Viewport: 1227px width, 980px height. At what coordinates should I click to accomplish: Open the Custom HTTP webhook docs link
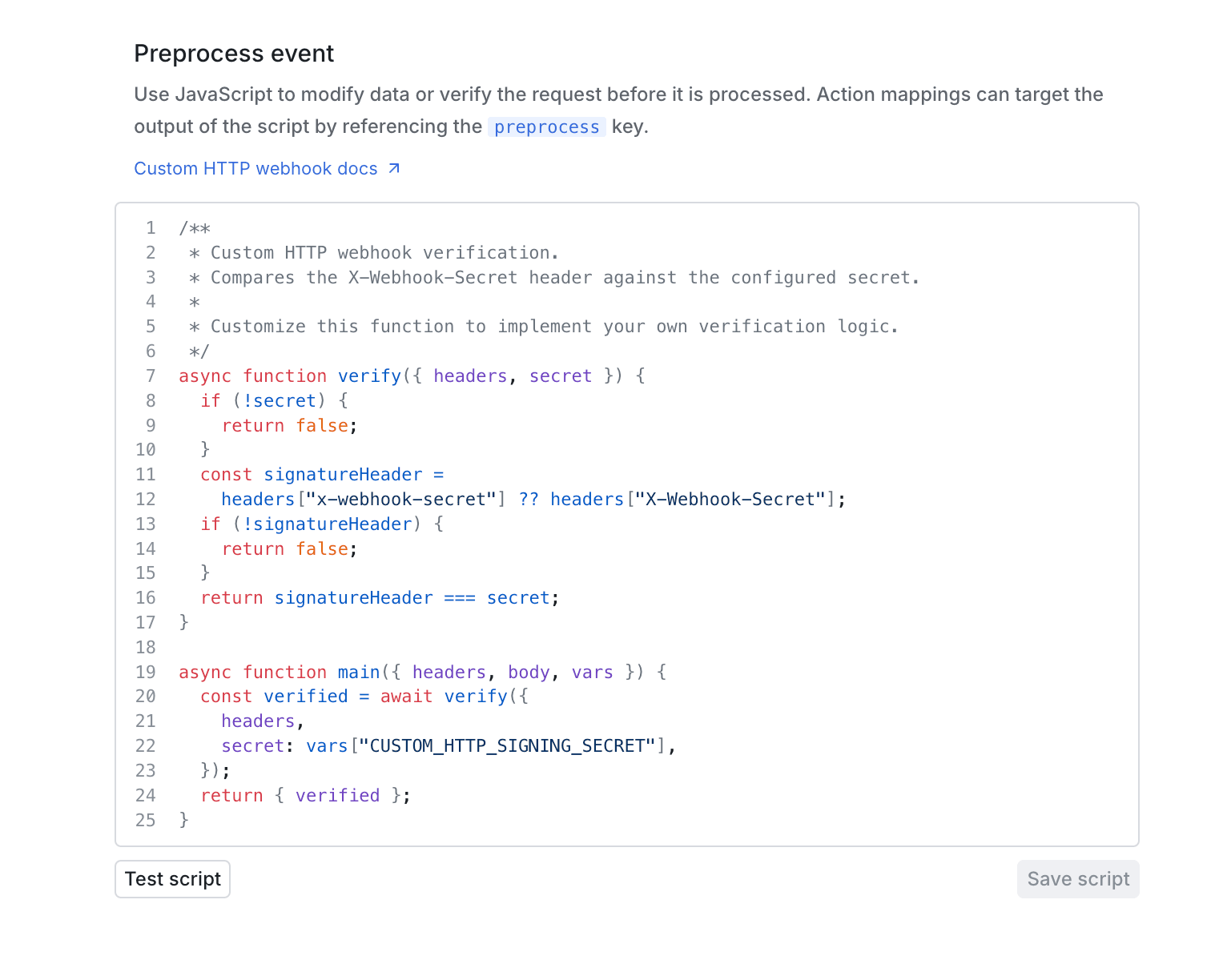click(x=255, y=168)
